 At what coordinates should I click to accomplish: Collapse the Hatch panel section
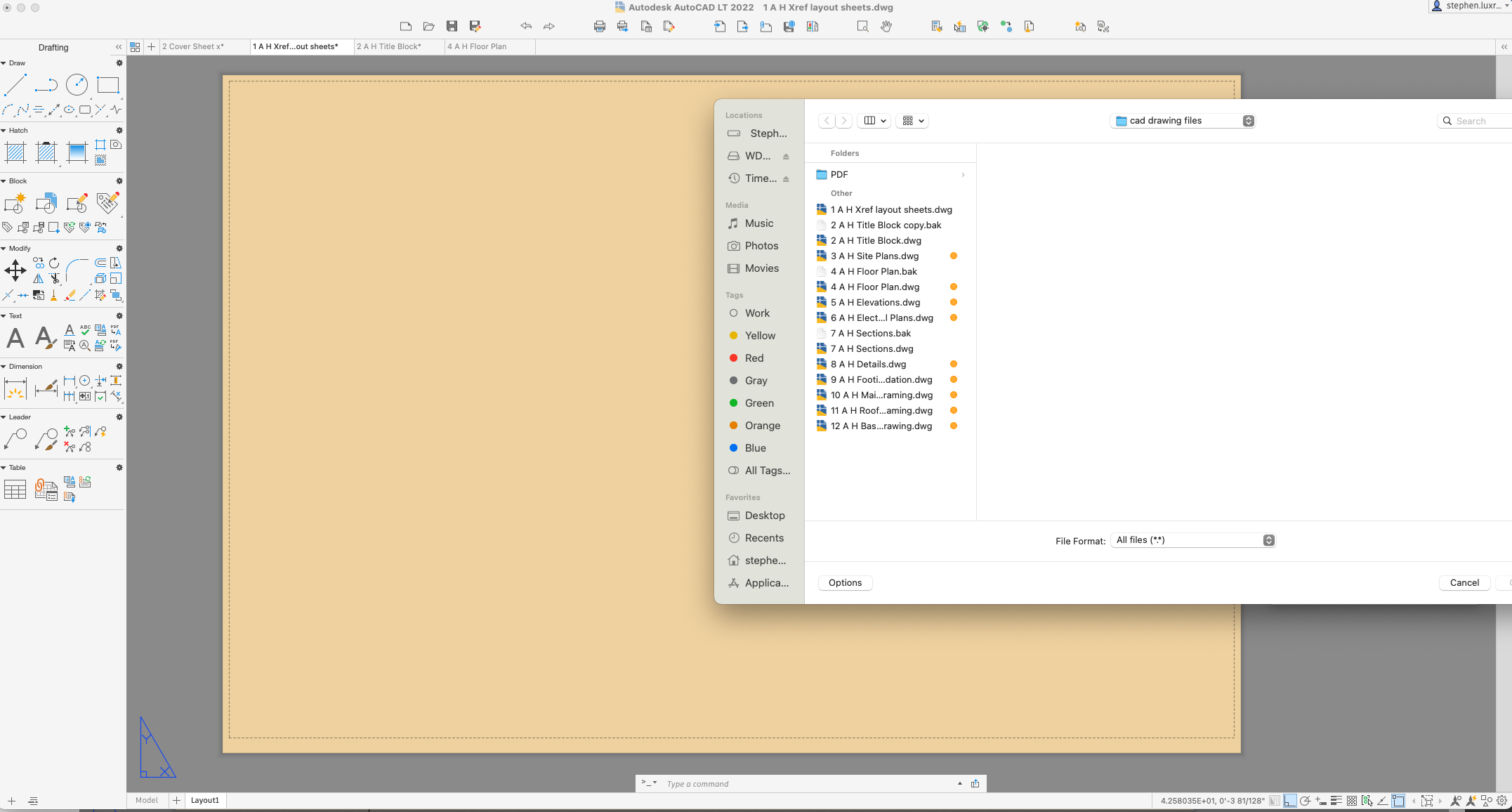tap(4, 131)
